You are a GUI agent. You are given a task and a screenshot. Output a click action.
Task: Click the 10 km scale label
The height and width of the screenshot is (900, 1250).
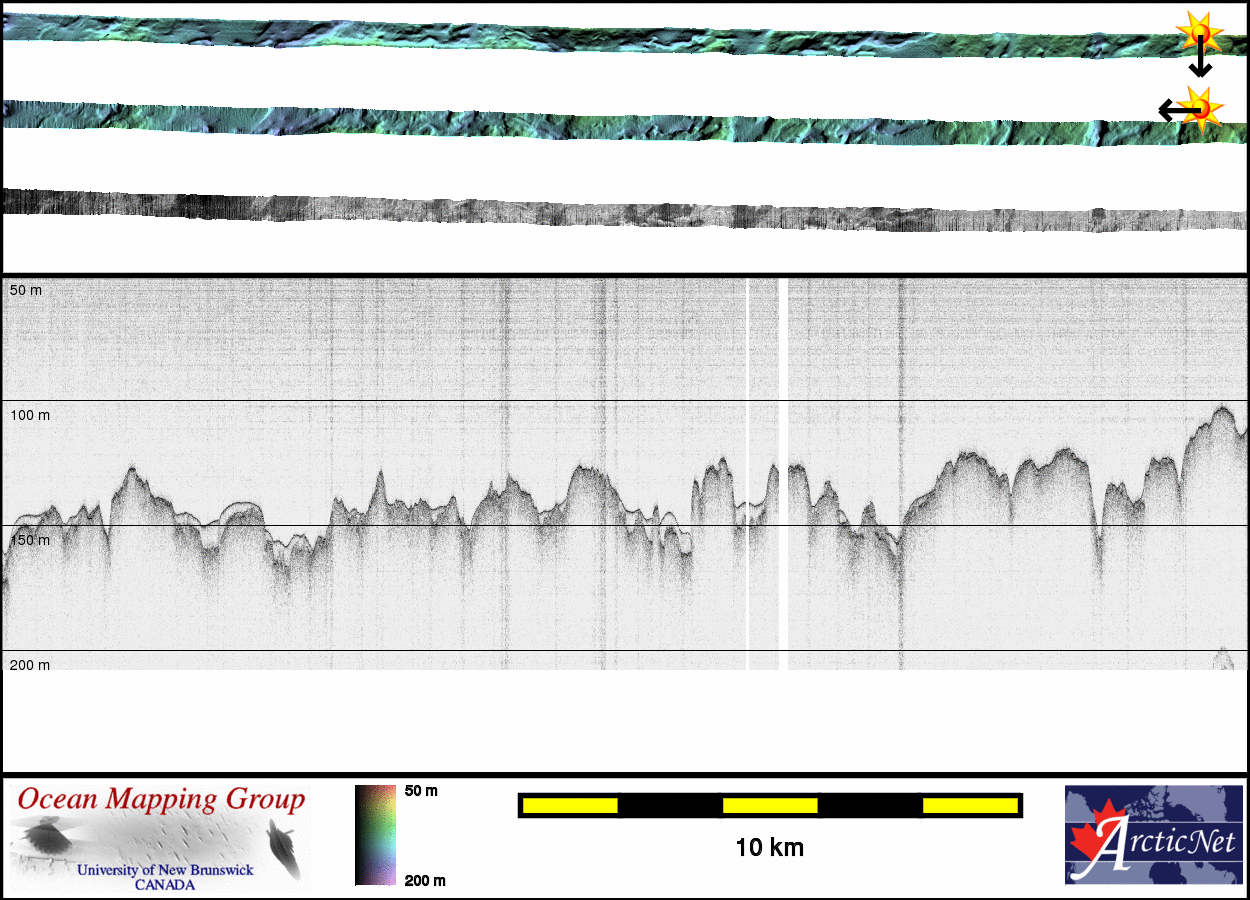pyautogui.click(x=769, y=848)
